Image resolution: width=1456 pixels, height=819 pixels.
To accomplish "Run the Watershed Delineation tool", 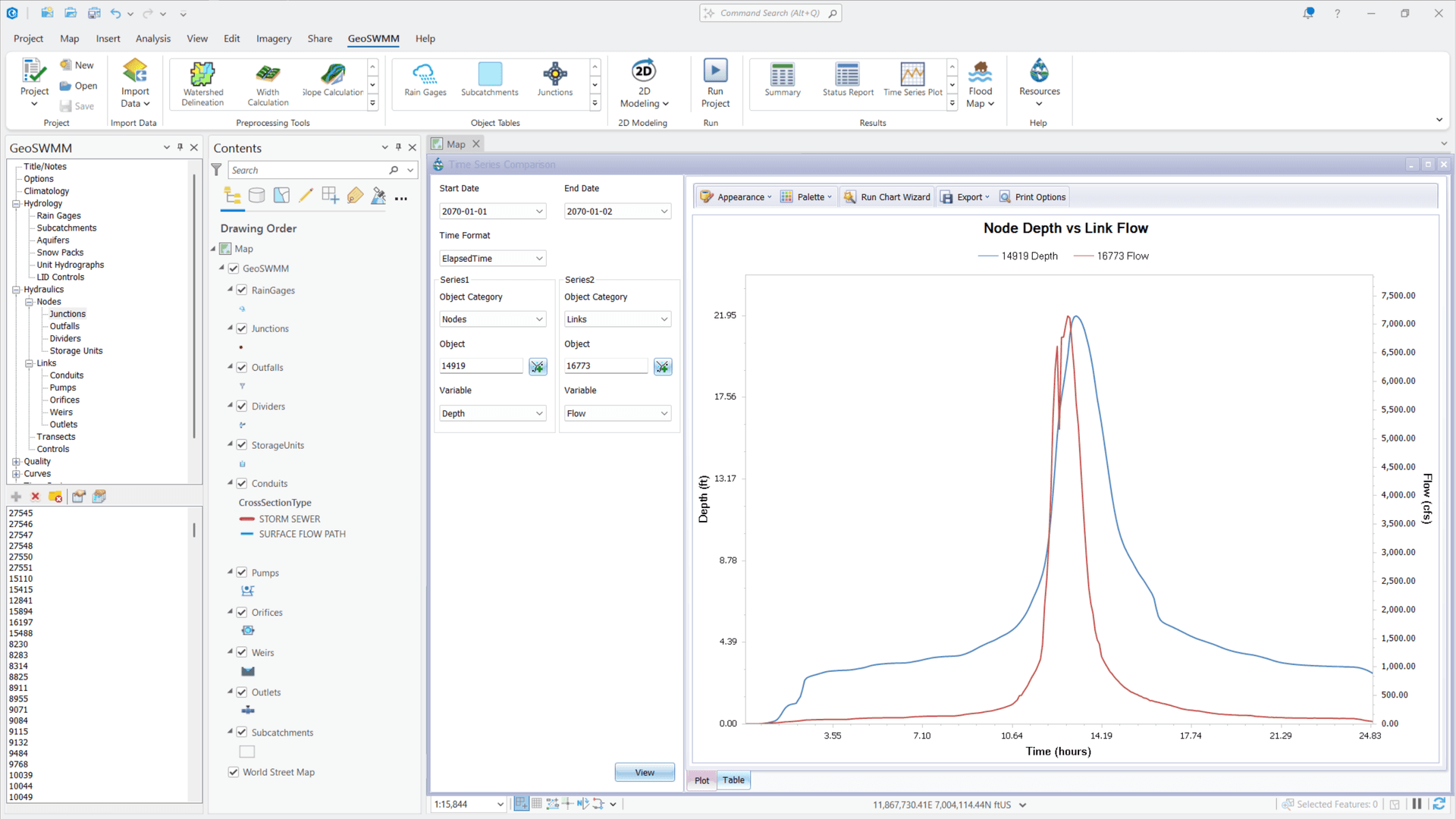I will 202,83.
